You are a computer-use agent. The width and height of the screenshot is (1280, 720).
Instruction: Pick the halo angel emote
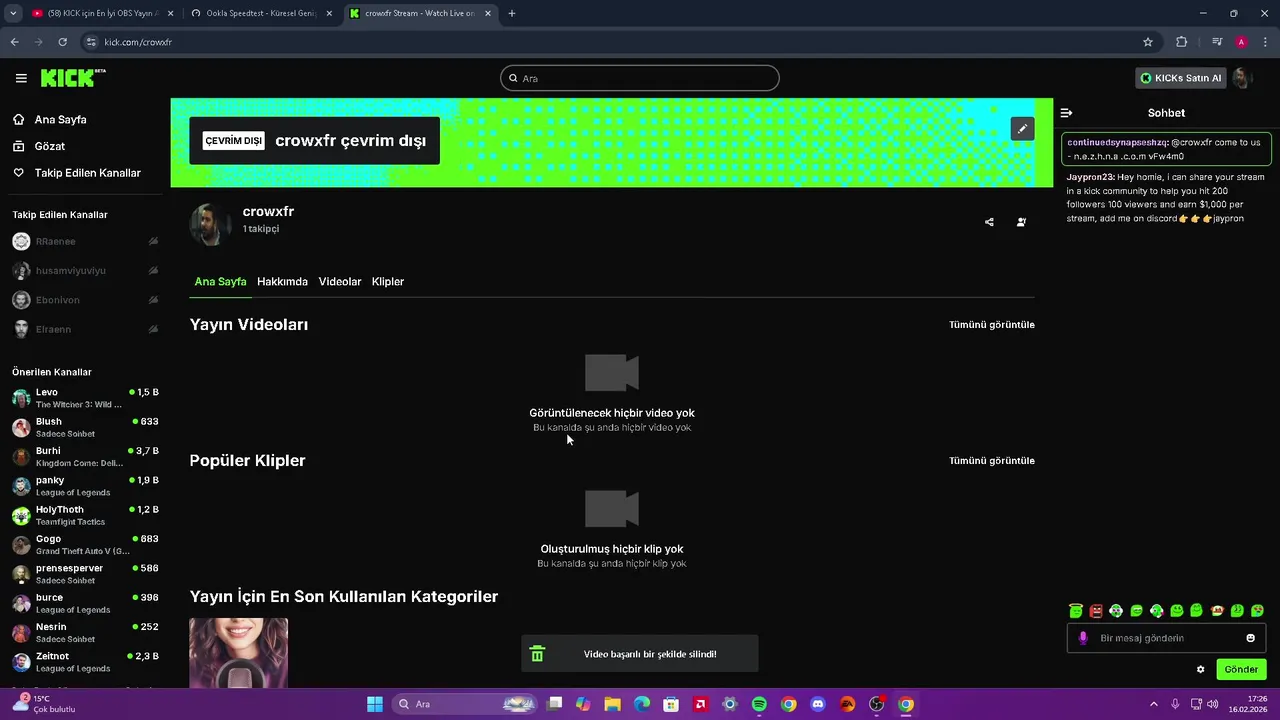point(1076,610)
